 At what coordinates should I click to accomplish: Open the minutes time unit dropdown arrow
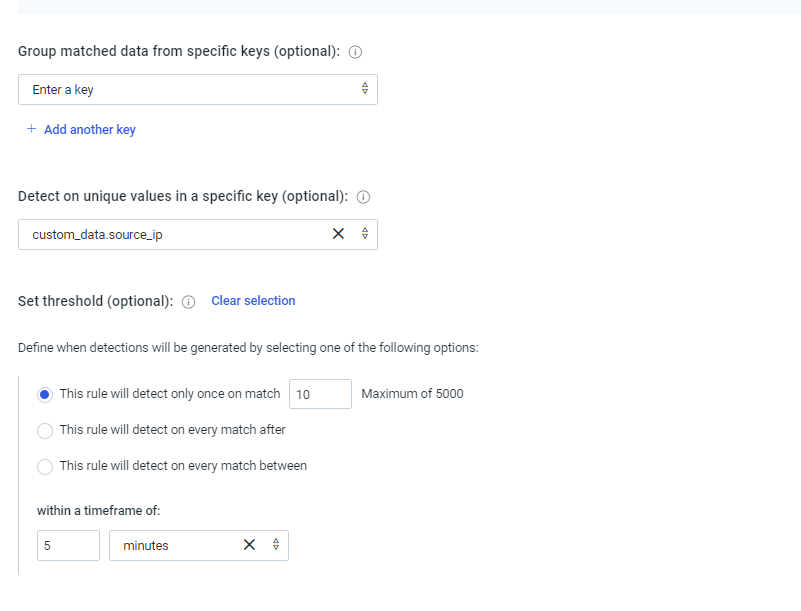pyautogui.click(x=276, y=545)
